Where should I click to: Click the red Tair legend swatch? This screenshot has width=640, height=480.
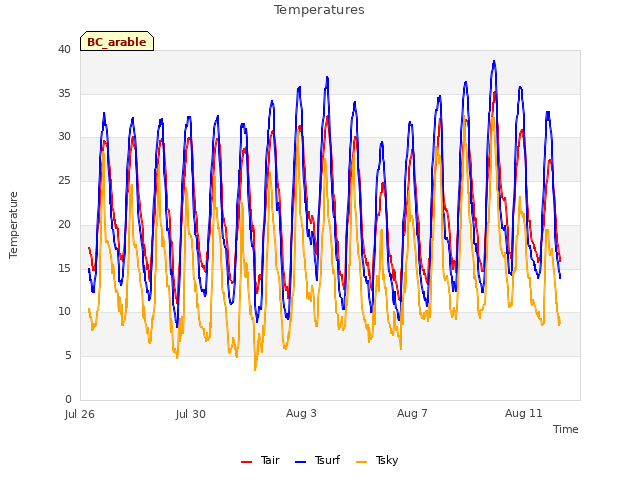point(247,462)
